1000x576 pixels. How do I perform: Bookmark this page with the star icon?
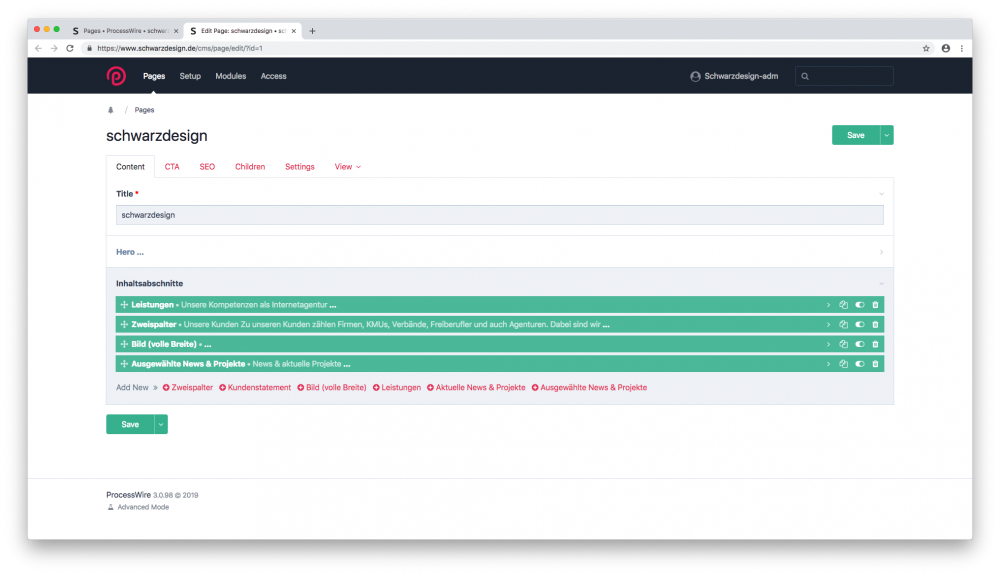926,48
